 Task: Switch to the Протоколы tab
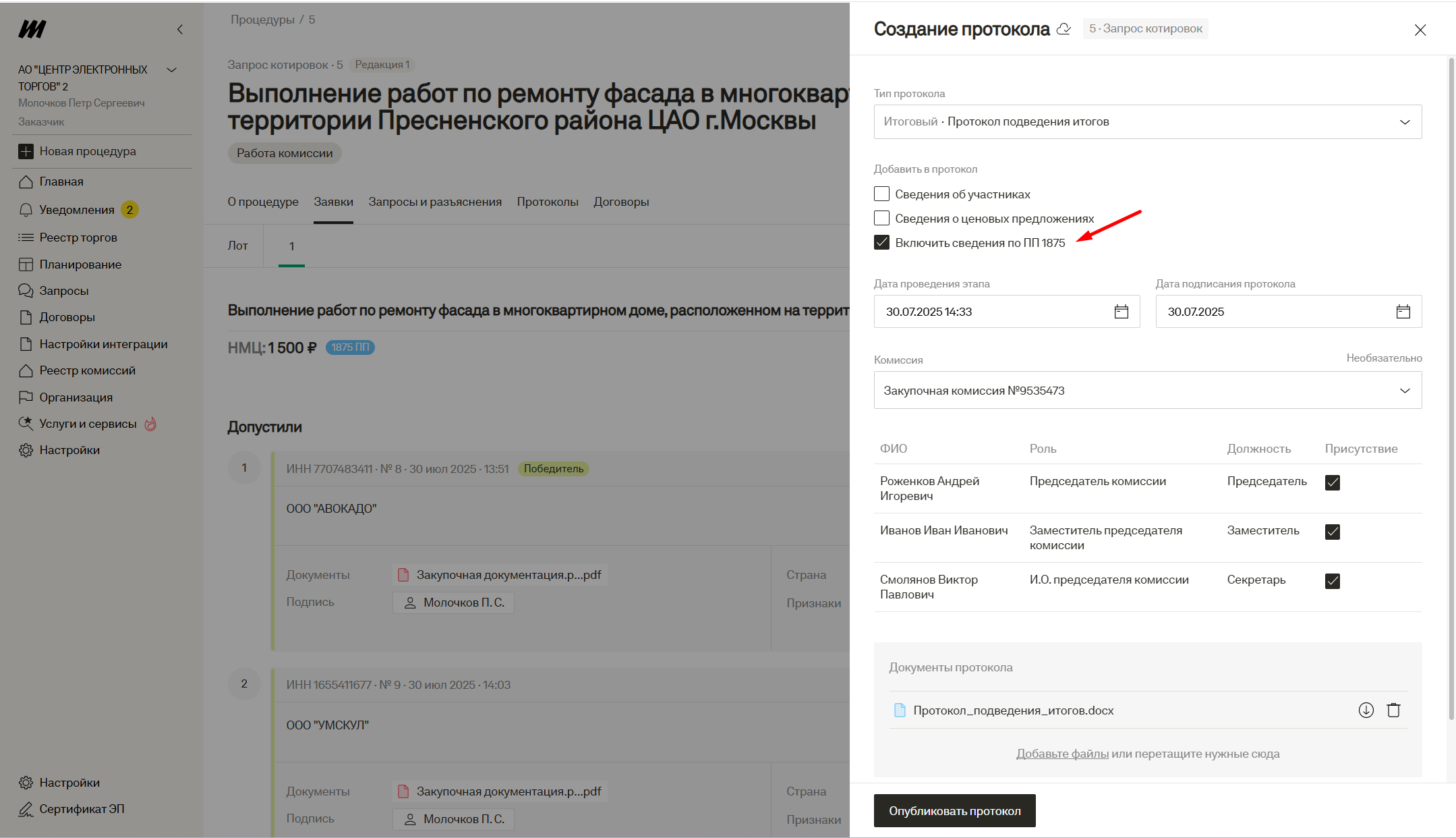coord(547,202)
